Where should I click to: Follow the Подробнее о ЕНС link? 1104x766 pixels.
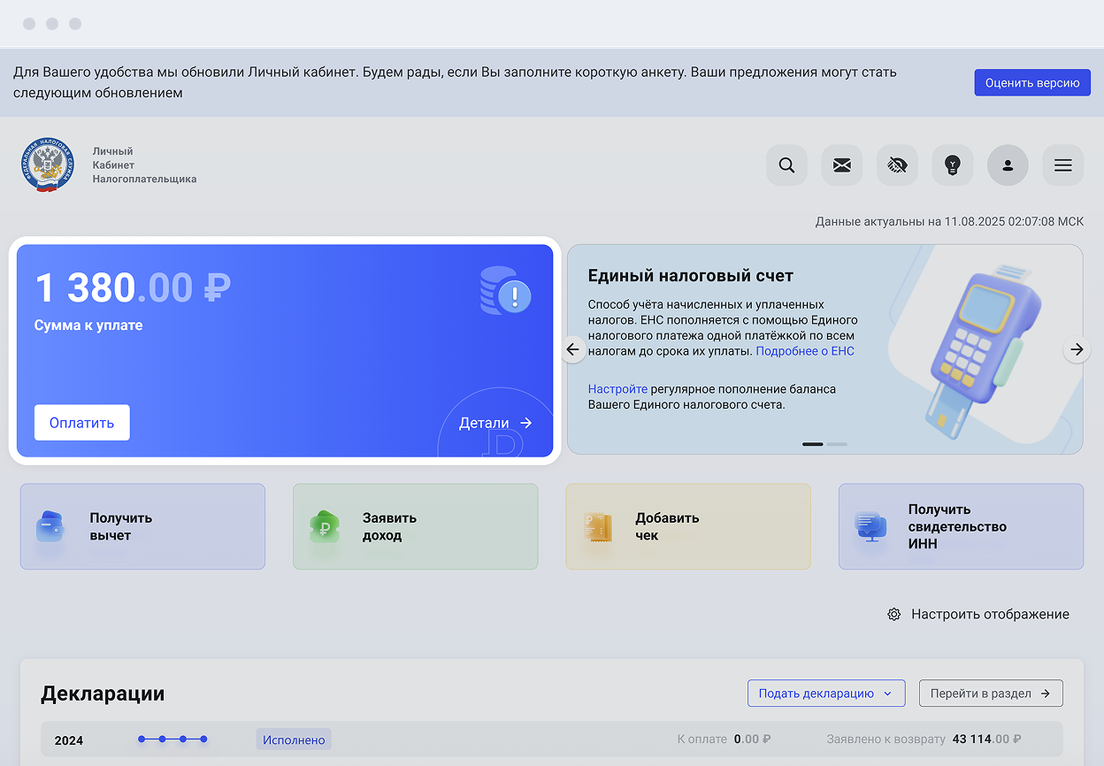805,352
